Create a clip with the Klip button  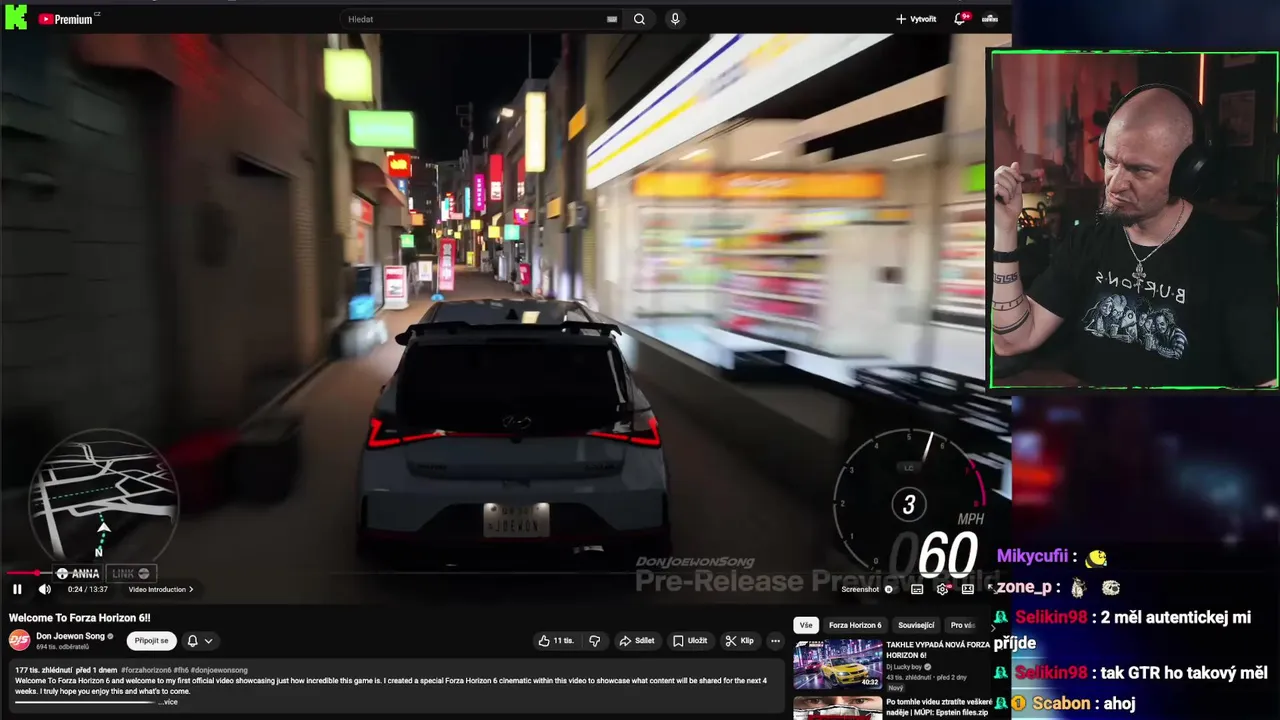[x=740, y=641]
